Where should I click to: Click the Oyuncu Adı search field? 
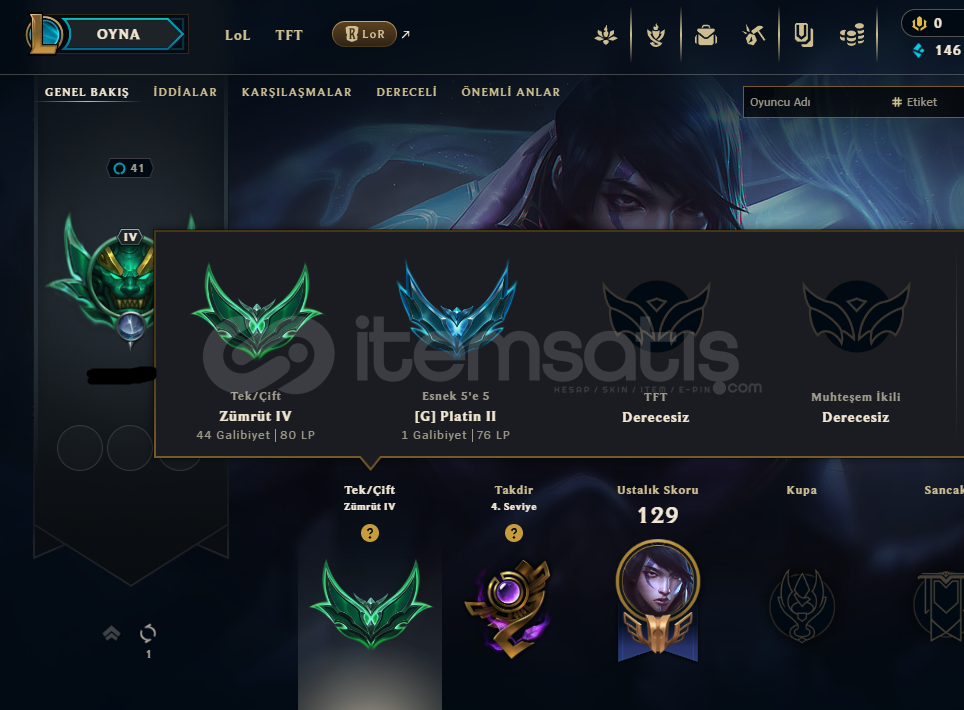812,102
